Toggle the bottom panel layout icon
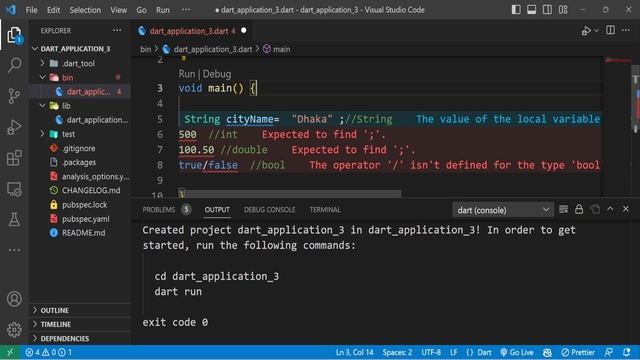The width and height of the screenshot is (640, 360). tap(531, 10)
